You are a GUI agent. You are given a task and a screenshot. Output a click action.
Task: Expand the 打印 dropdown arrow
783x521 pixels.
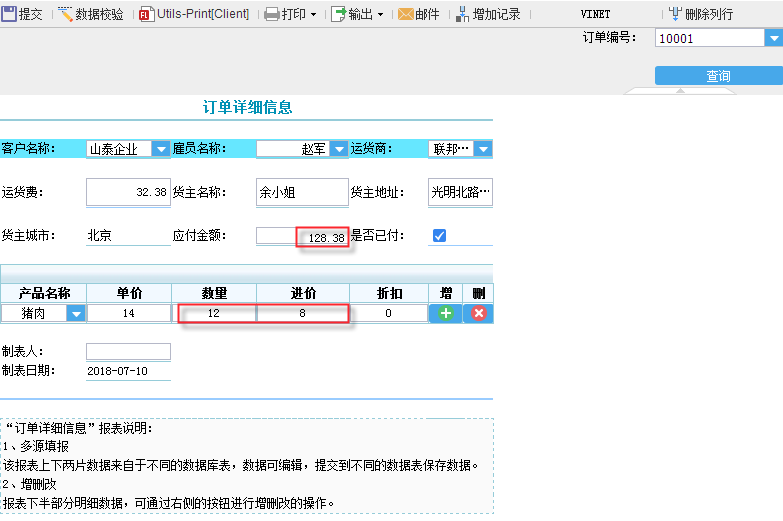tap(314, 14)
